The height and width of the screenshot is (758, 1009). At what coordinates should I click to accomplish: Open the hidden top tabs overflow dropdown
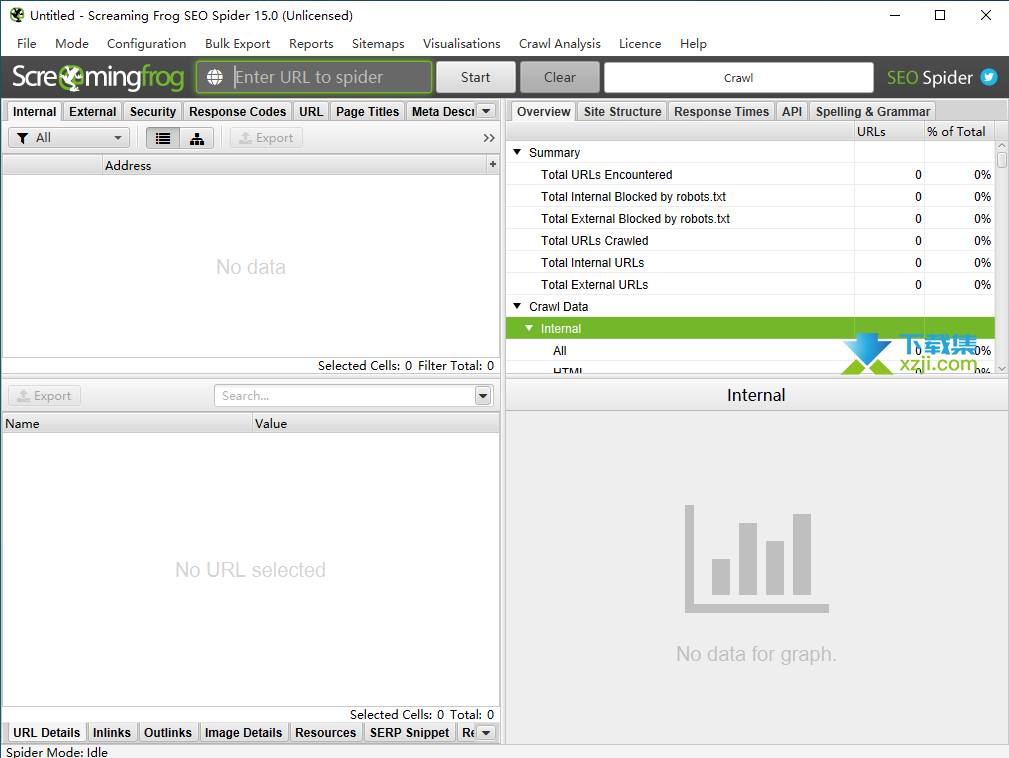tap(486, 111)
